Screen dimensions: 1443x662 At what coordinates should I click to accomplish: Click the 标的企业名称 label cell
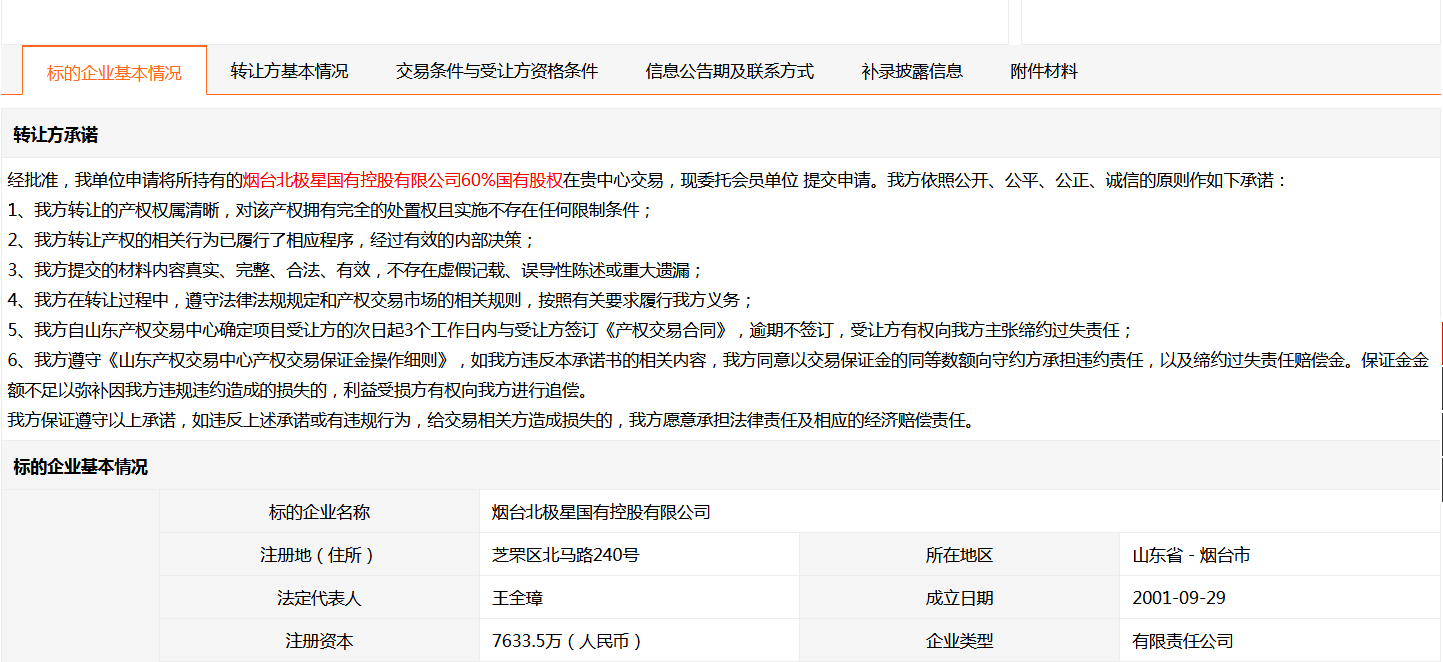[x=319, y=512]
